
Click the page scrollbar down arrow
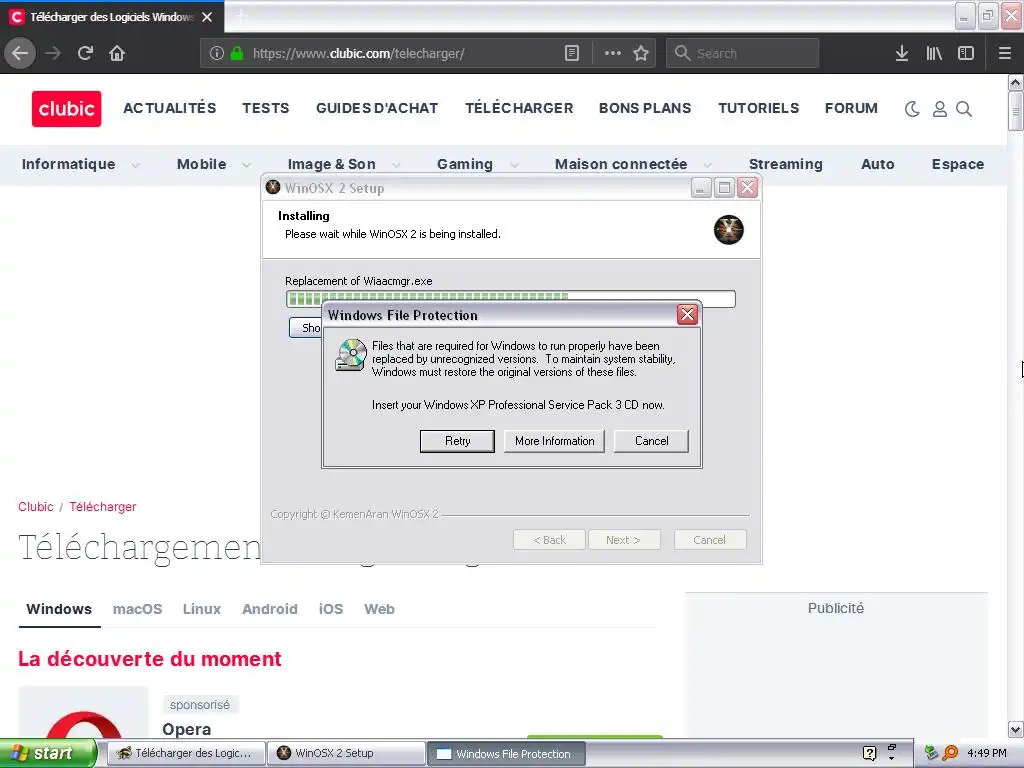click(x=1015, y=729)
